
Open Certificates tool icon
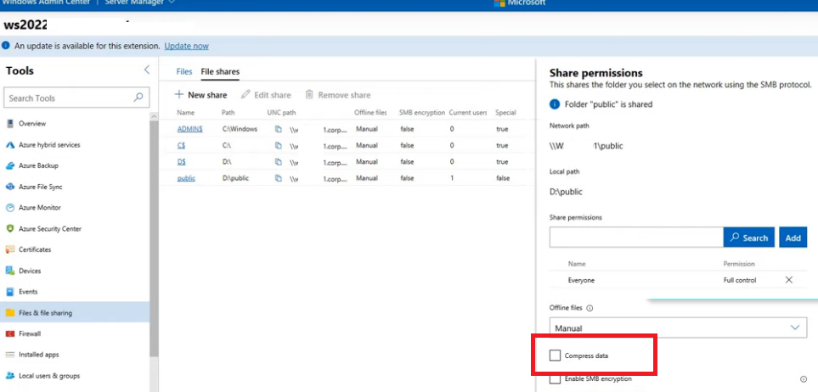(x=9, y=250)
